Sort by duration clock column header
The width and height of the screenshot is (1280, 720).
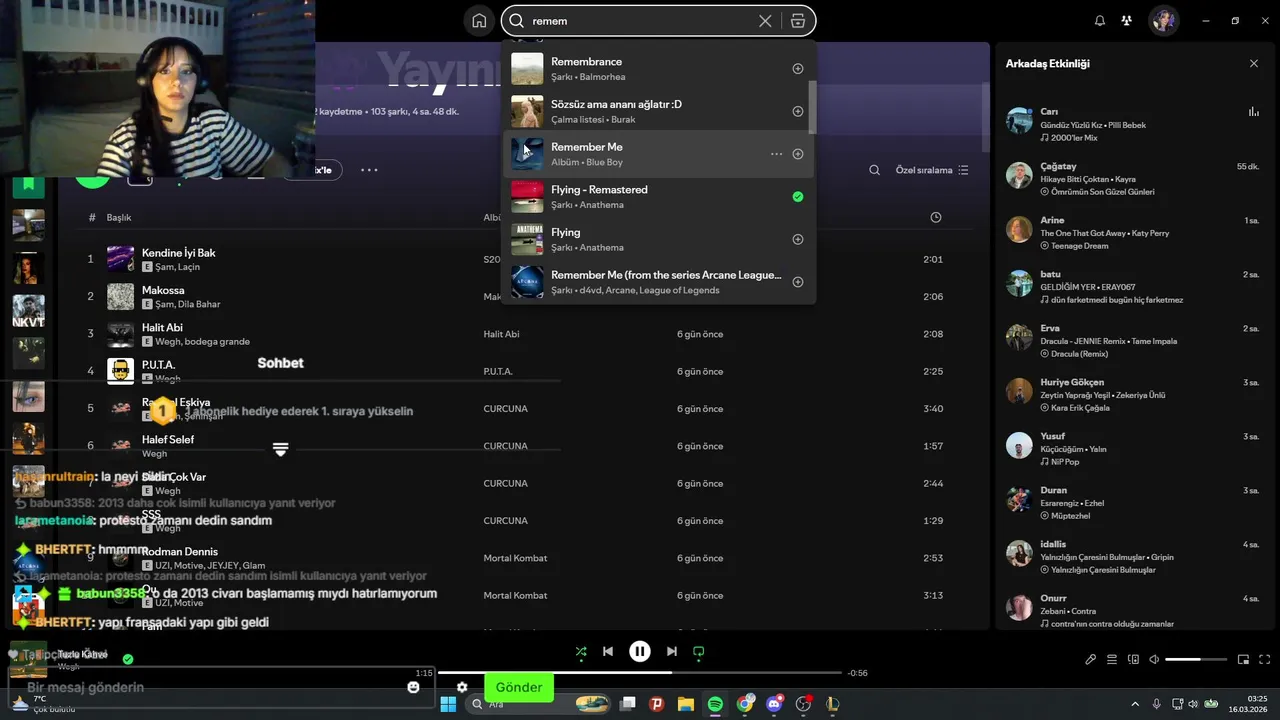935,217
